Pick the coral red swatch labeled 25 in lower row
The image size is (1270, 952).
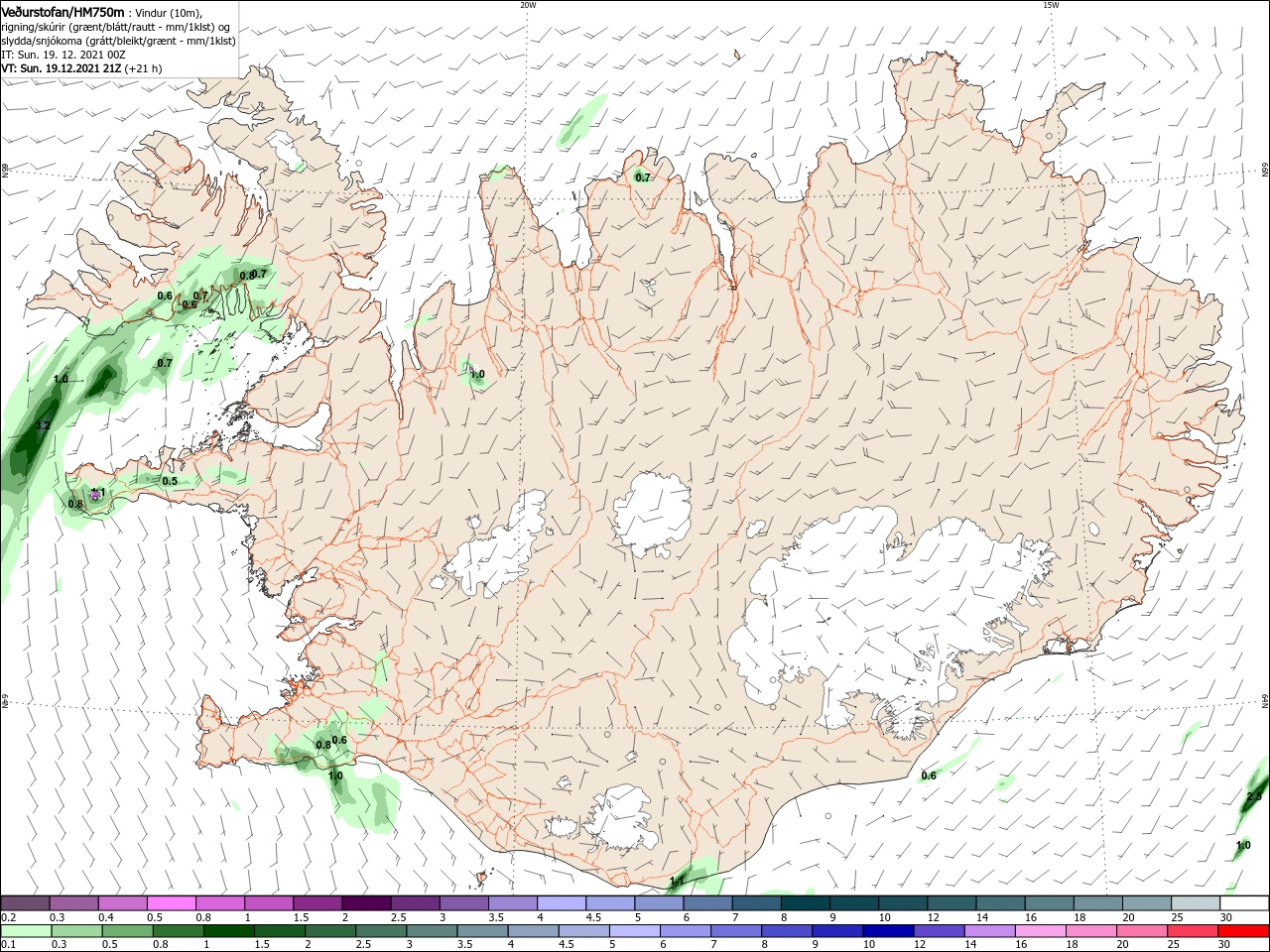click(1192, 931)
